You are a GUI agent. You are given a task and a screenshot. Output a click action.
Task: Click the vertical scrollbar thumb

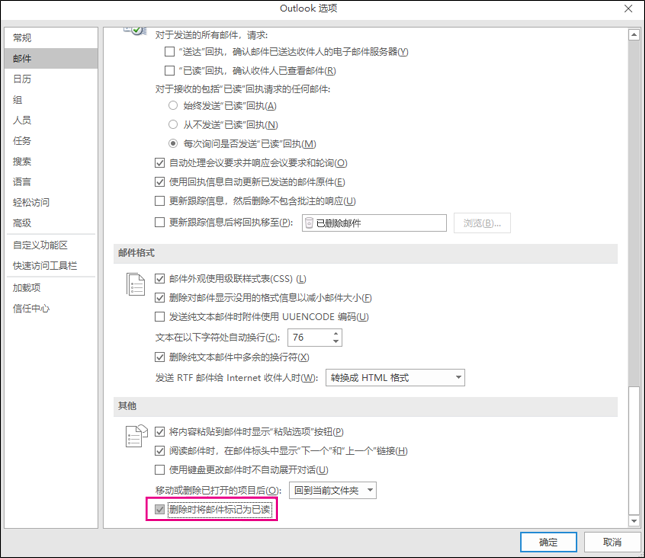(634, 450)
